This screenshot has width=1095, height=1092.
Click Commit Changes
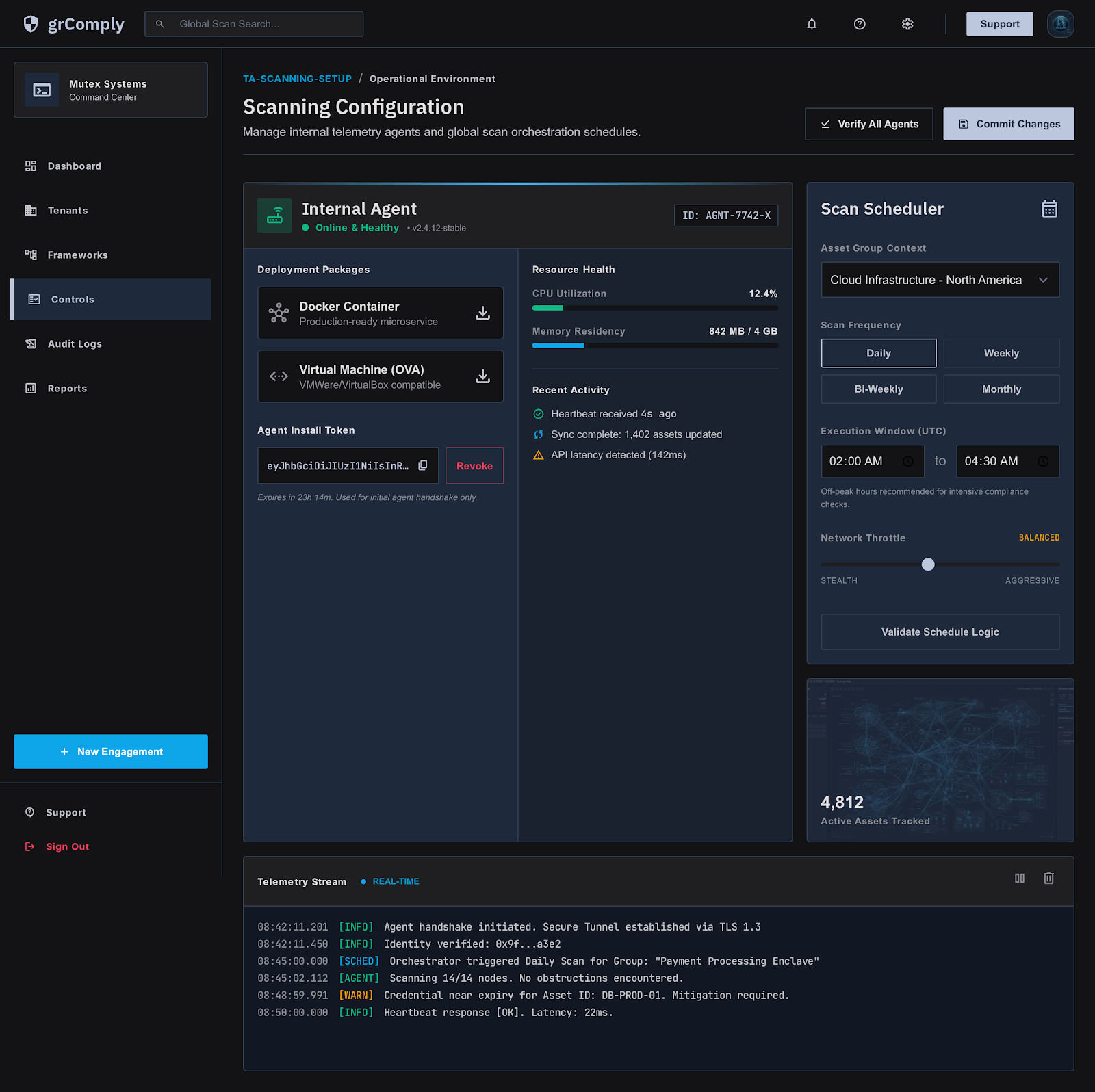click(1009, 124)
